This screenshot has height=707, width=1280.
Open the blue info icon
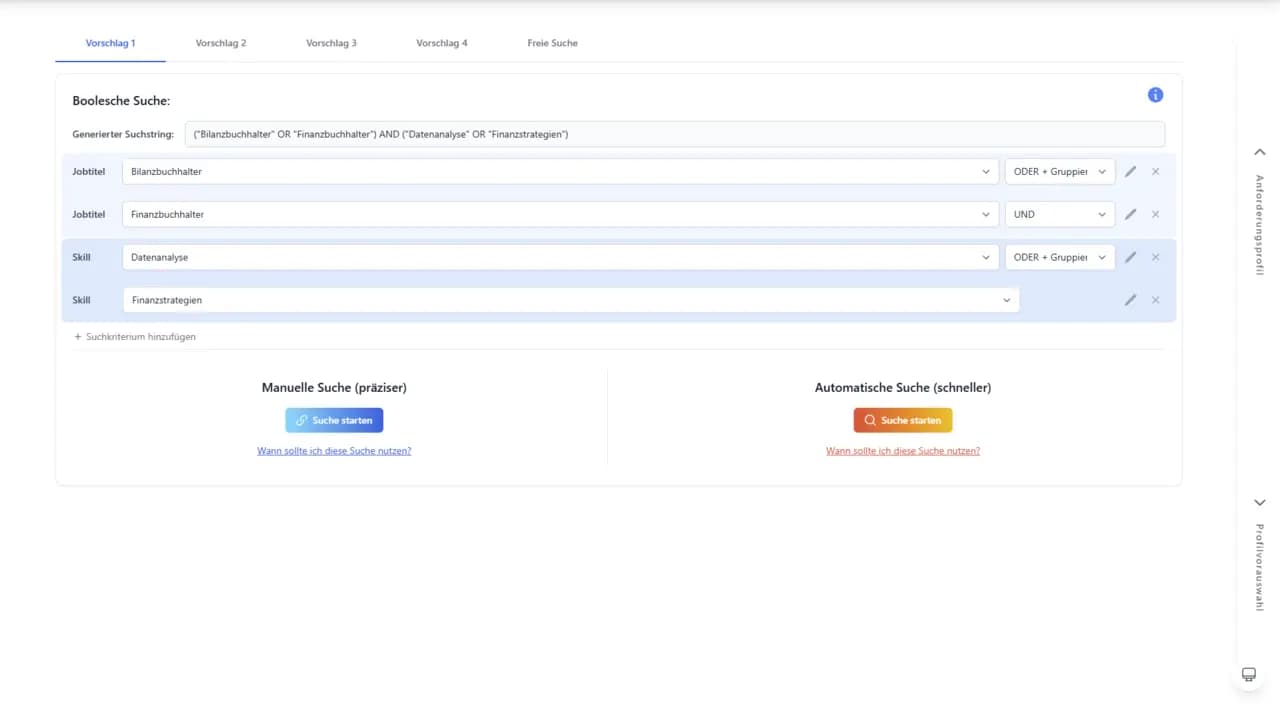pos(1155,95)
